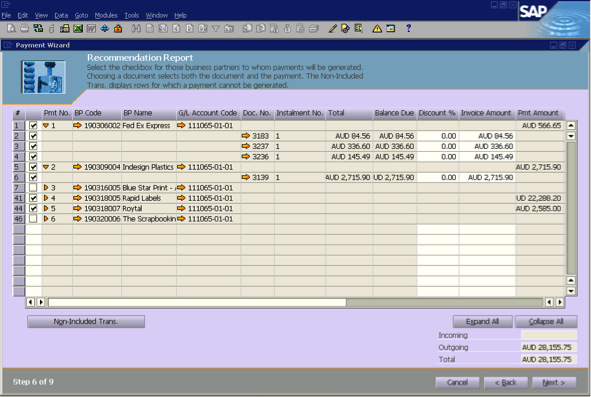This screenshot has height=397, width=591.
Task: Click the printer icon in toolbar
Action: point(24,28)
